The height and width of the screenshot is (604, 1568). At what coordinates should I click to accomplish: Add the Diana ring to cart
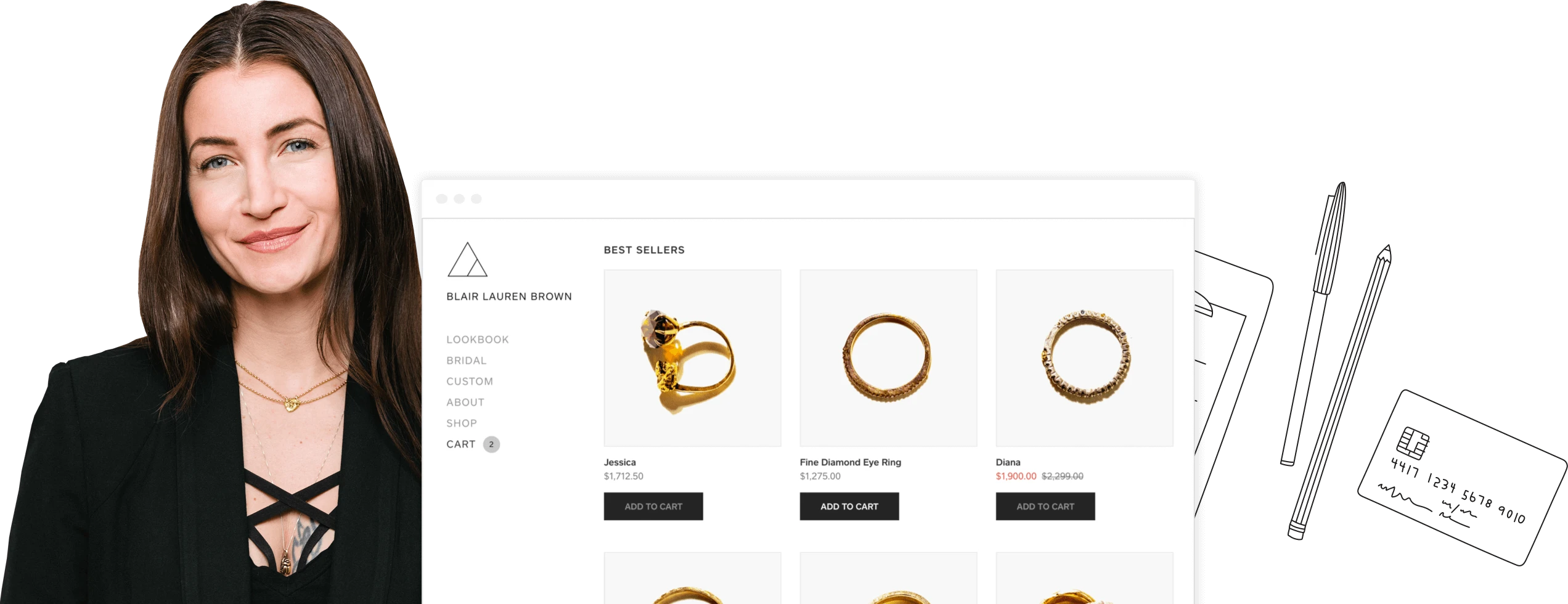(1045, 506)
